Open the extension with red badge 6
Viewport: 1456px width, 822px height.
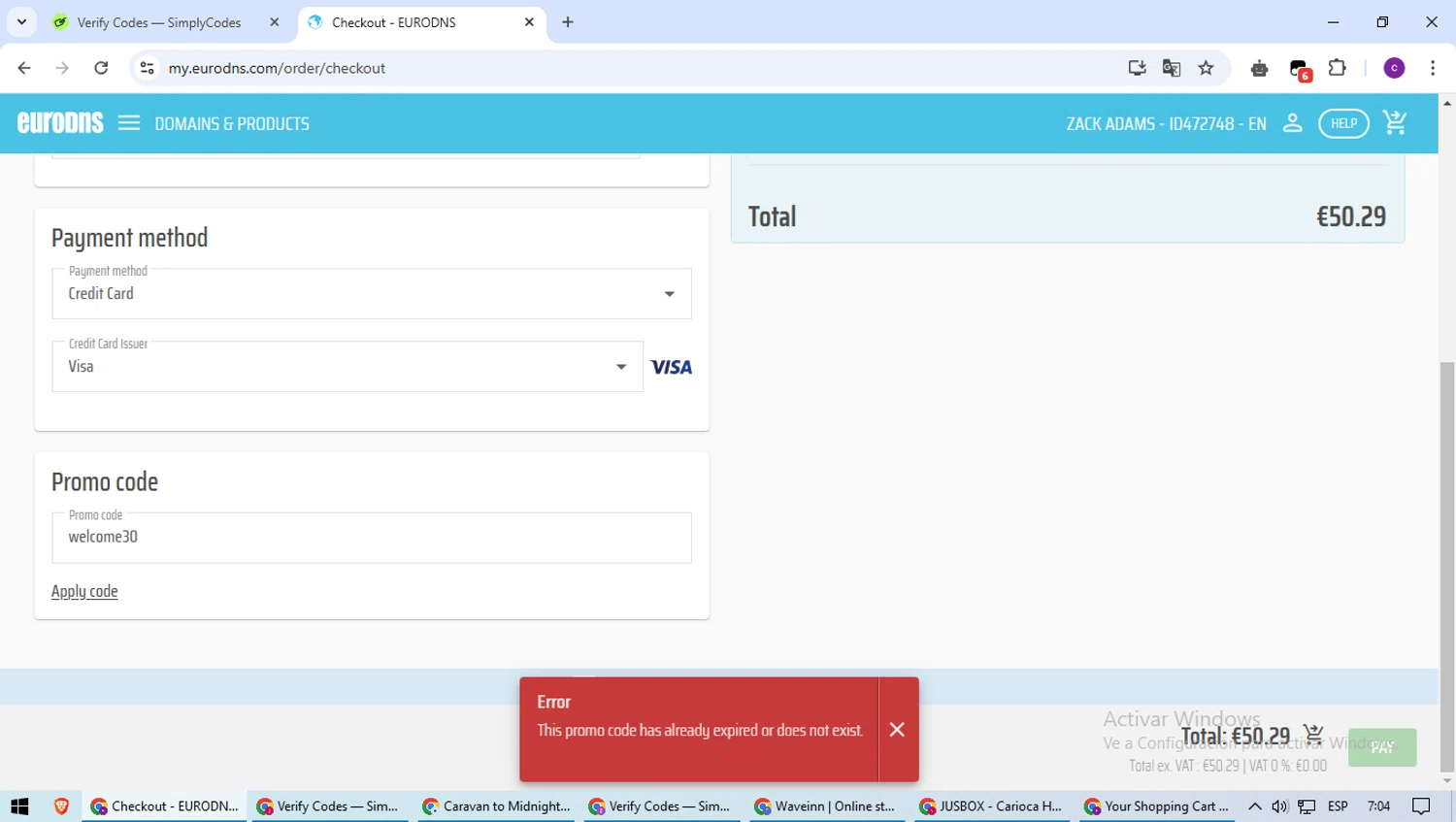click(1300, 69)
